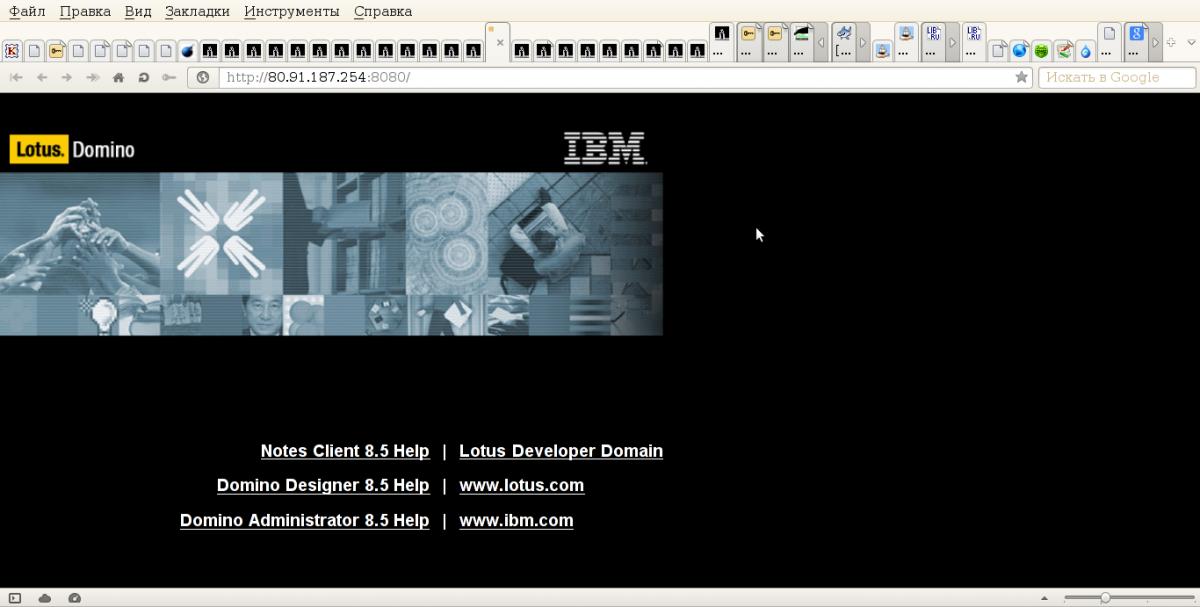Switch to the tab with the red K icon
Image resolution: width=1200 pixels, height=607 pixels.
pyautogui.click(x=12, y=50)
